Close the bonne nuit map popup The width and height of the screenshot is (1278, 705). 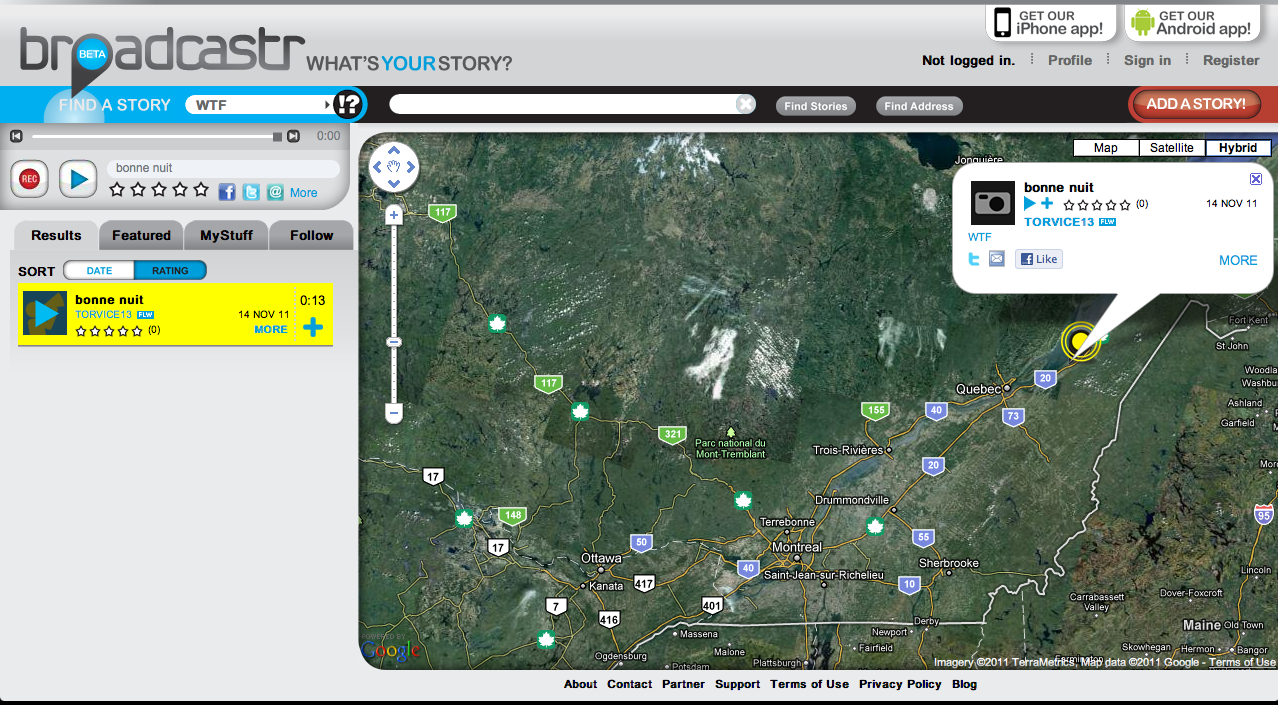(x=1256, y=179)
